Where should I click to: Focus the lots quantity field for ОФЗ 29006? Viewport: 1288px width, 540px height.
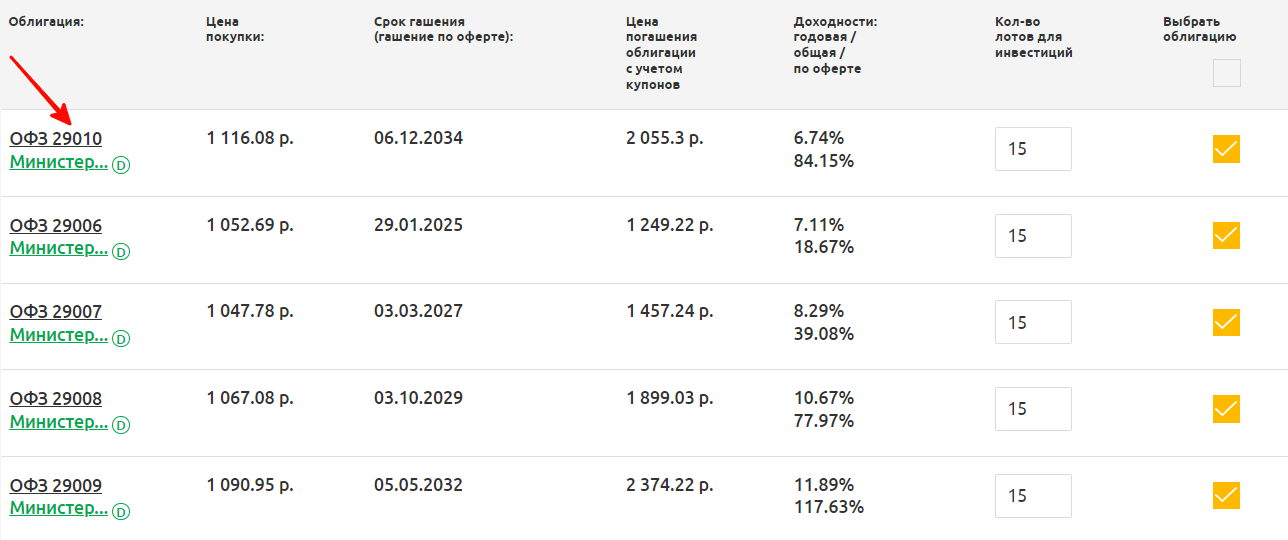coord(1033,236)
